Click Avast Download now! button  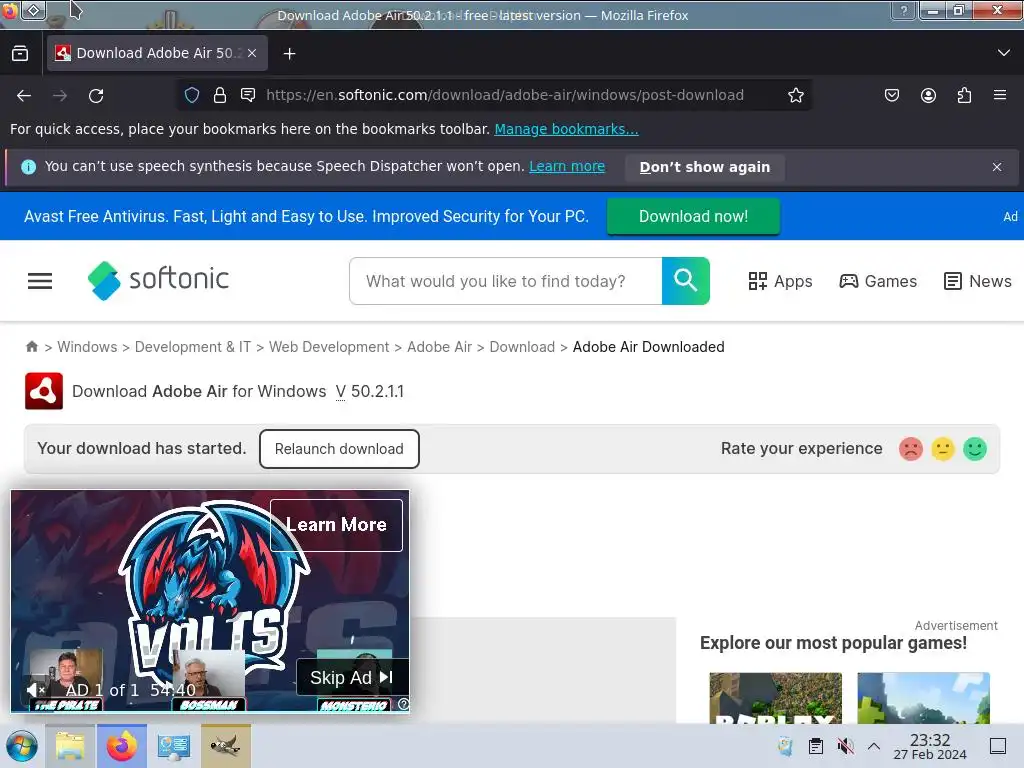pyautogui.click(x=694, y=216)
